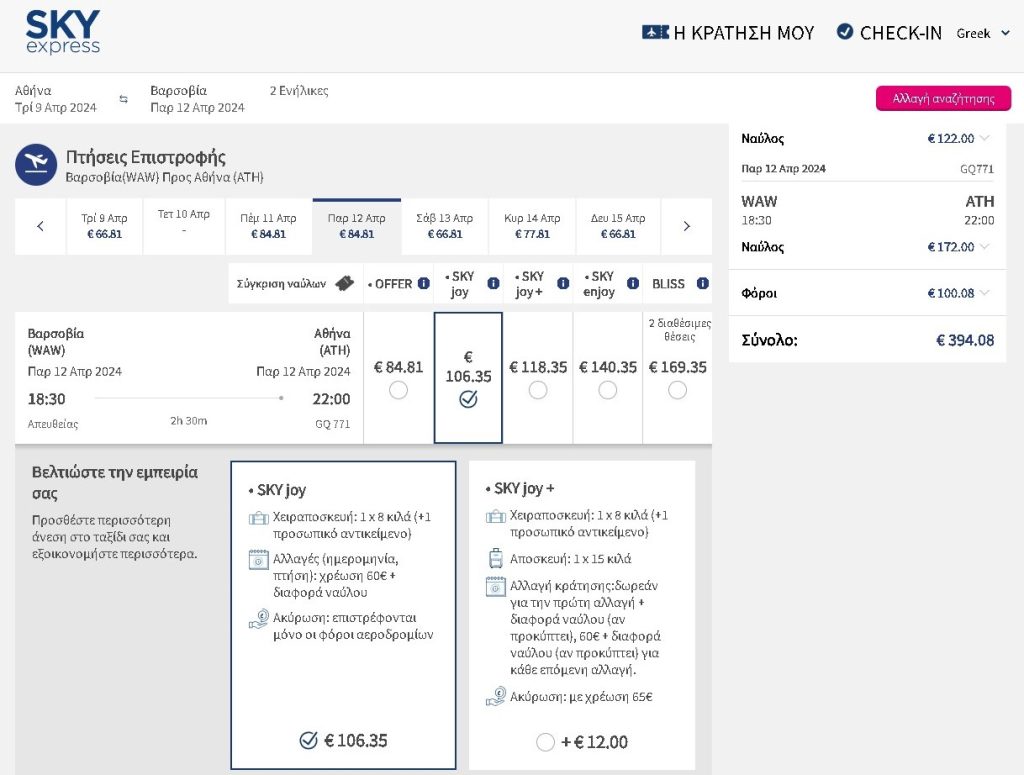Show previous dates with left arrow
1024x775 pixels.
(x=40, y=226)
